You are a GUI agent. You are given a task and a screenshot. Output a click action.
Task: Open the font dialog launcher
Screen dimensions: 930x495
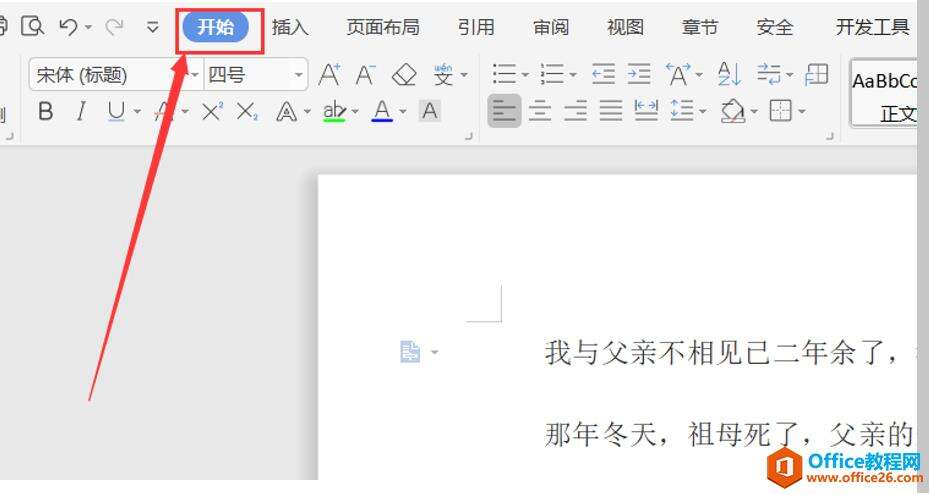pos(469,136)
